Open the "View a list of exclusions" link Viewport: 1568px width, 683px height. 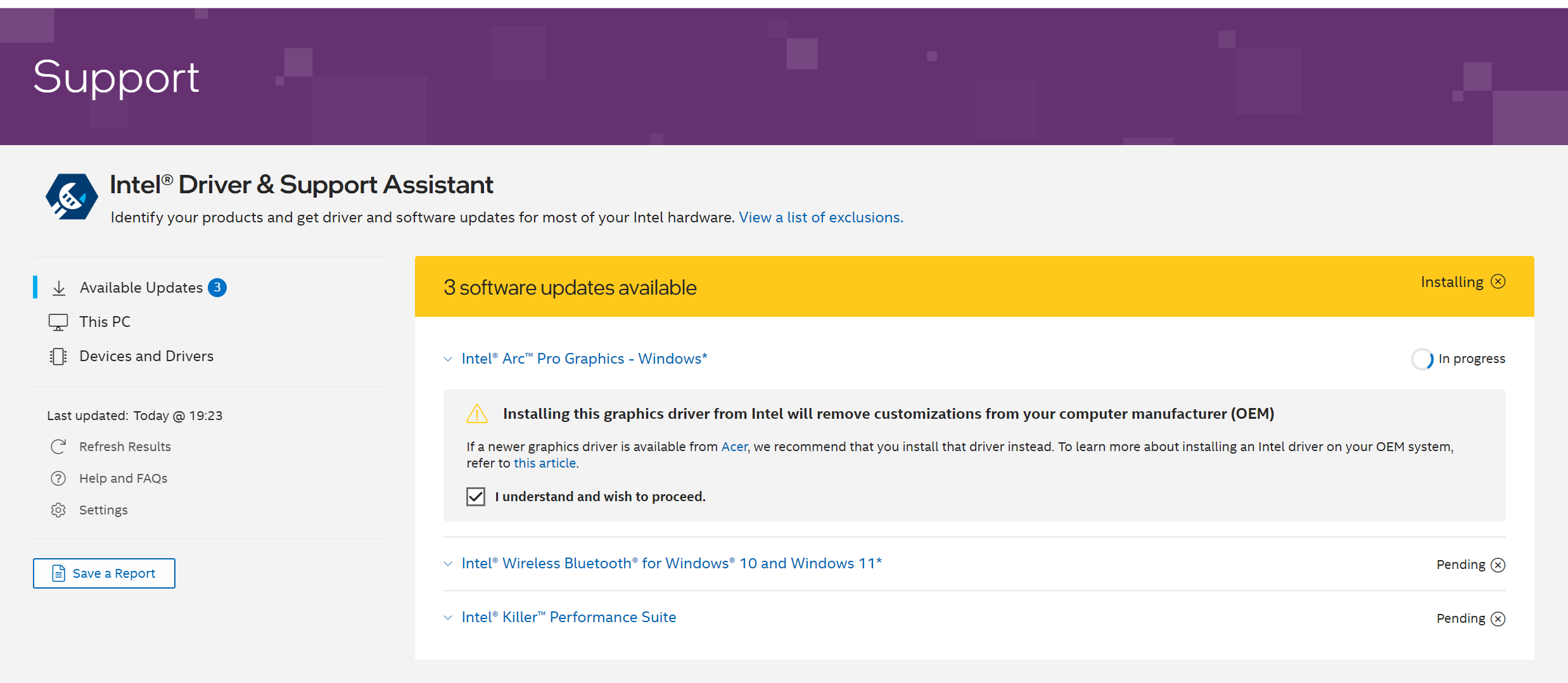tap(821, 217)
